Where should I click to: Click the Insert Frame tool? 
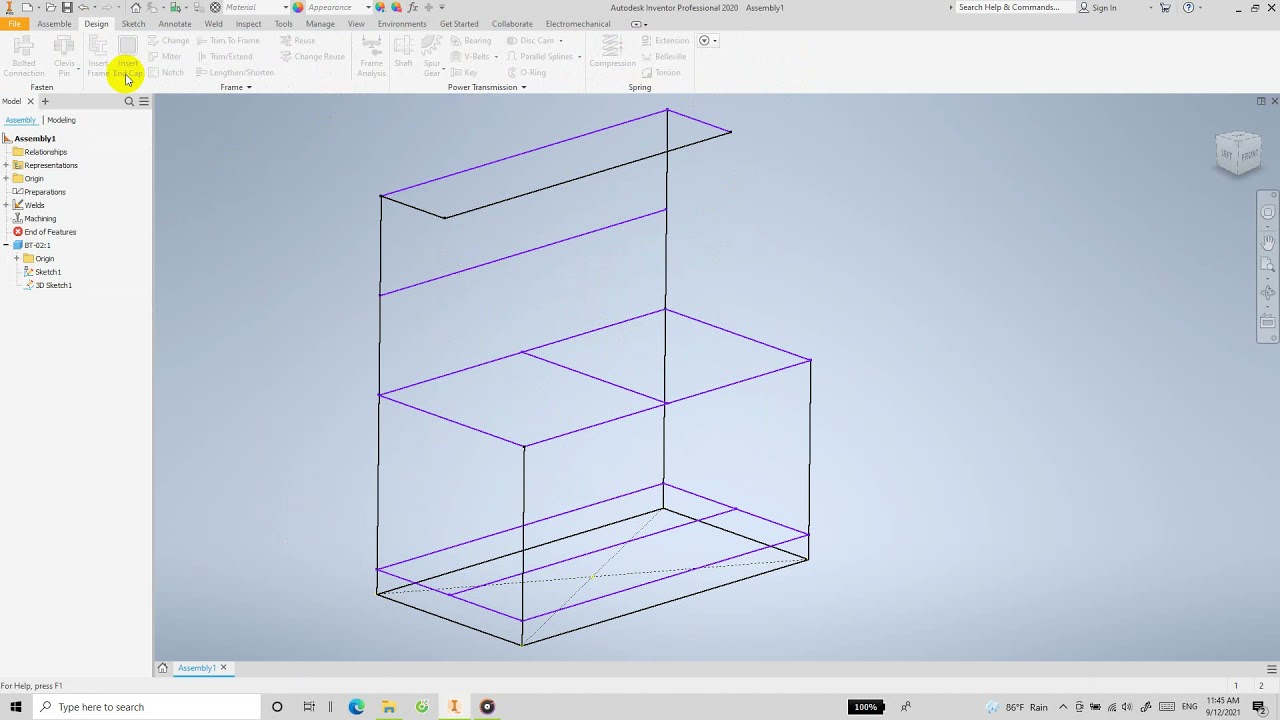coord(98,56)
